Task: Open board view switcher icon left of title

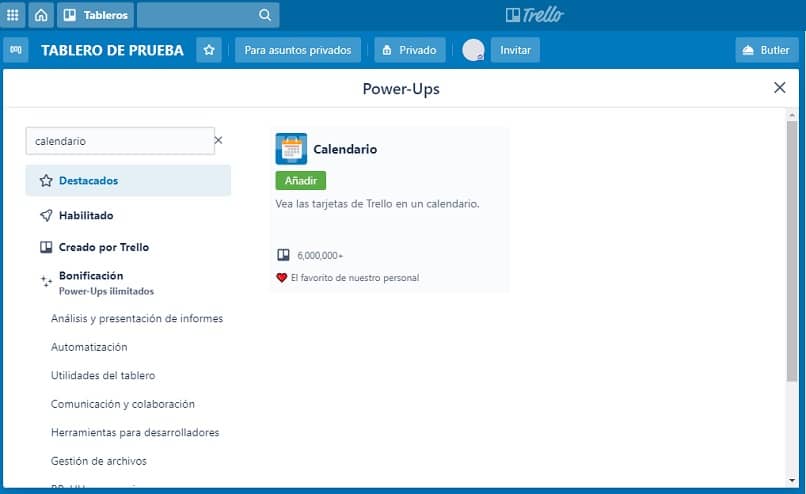Action: click(16, 50)
